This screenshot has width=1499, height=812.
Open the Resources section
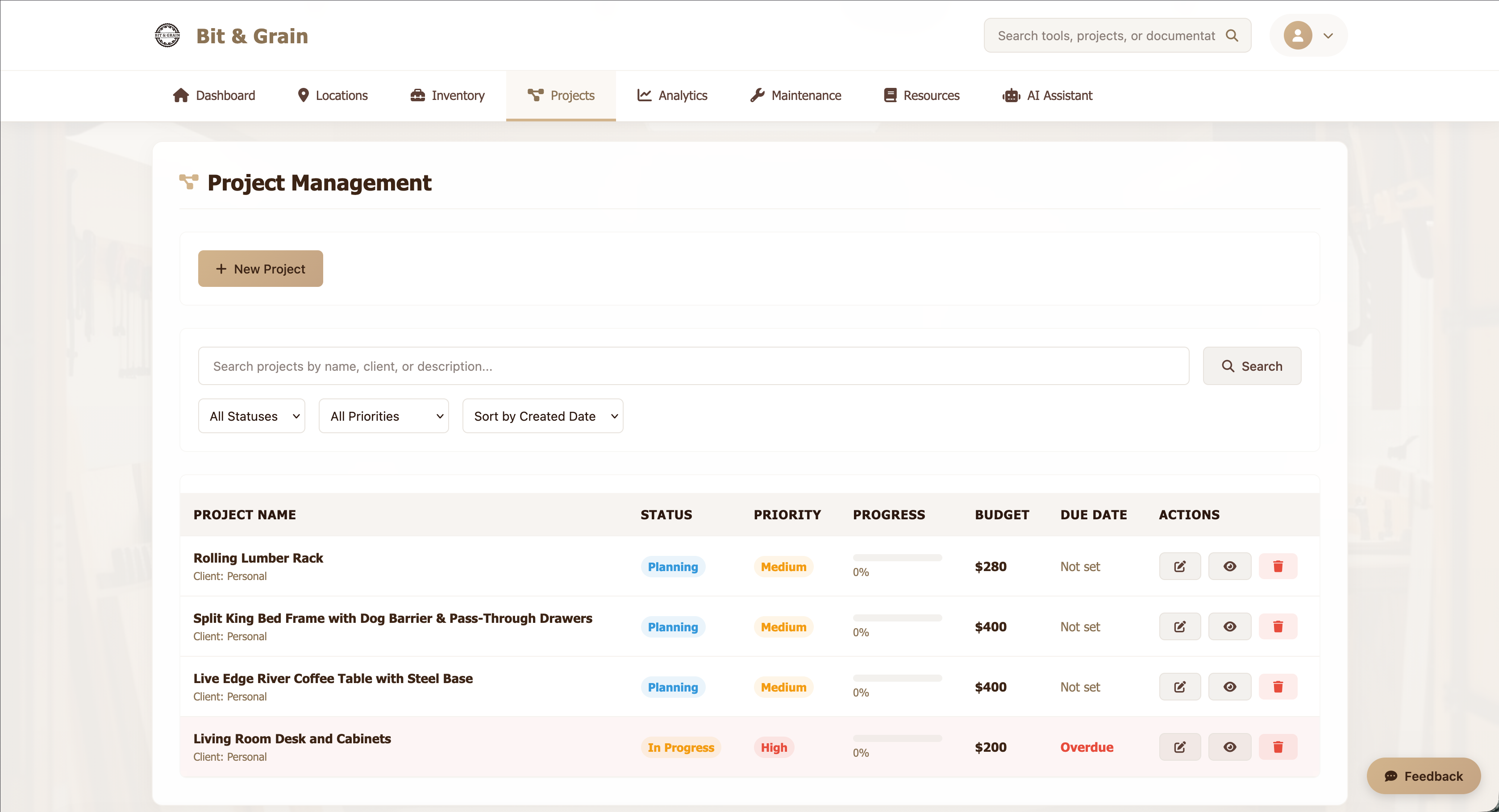(x=921, y=95)
